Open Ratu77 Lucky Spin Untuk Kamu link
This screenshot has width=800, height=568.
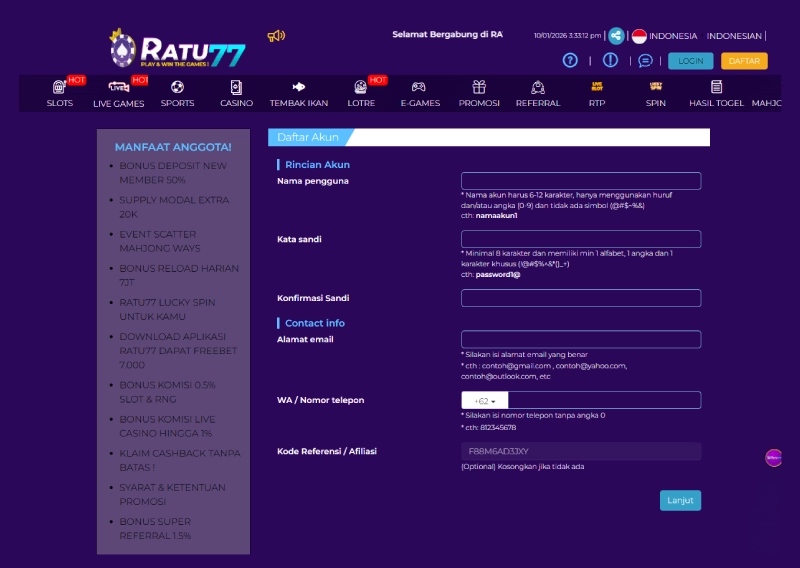(x=167, y=309)
